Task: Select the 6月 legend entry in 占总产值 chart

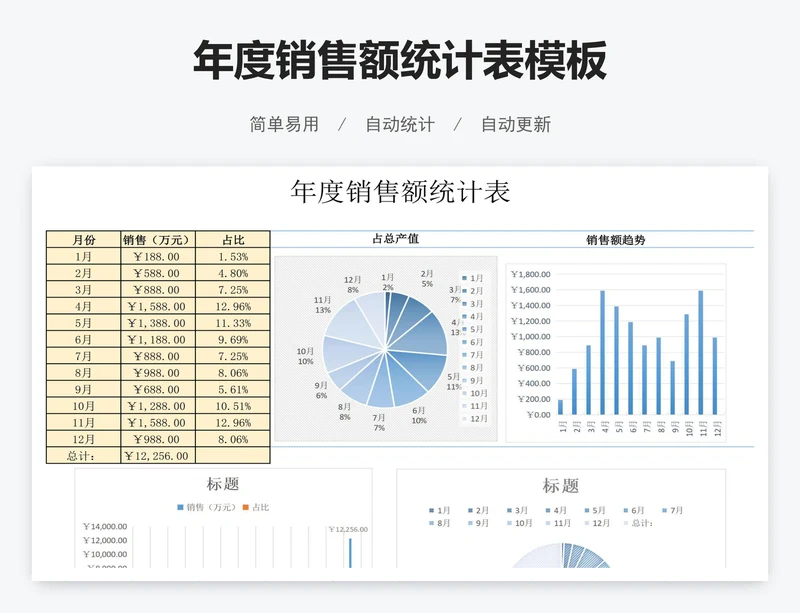Action: (472, 342)
